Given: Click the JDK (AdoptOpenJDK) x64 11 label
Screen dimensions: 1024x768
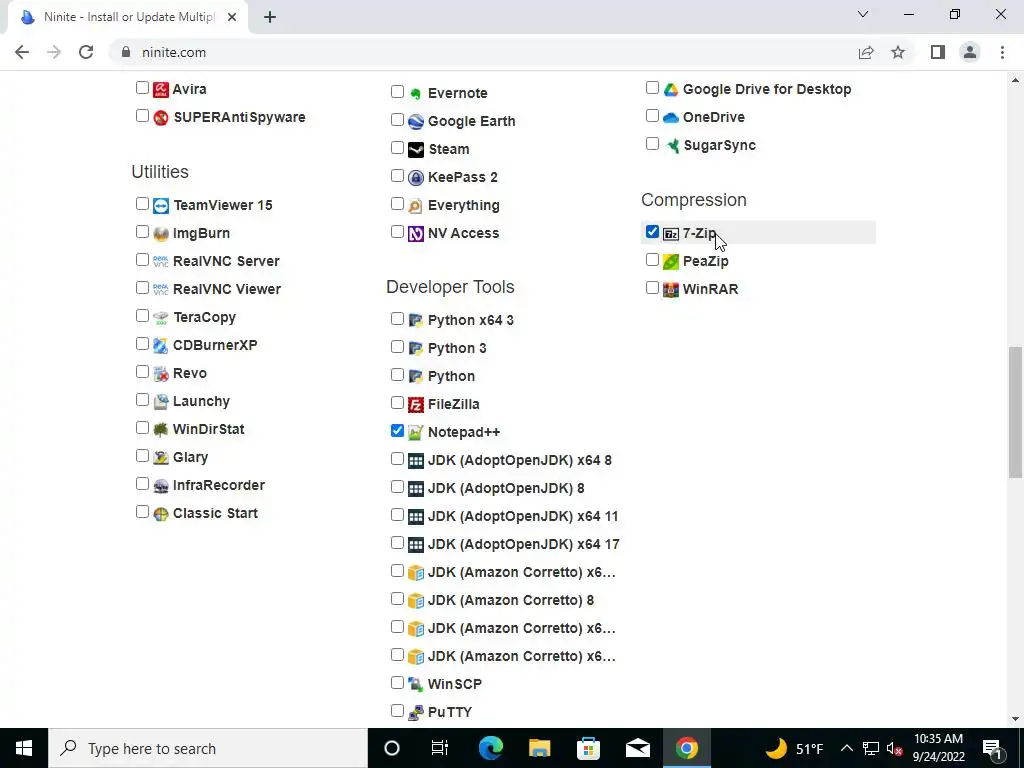Looking at the screenshot, I should [x=522, y=517].
